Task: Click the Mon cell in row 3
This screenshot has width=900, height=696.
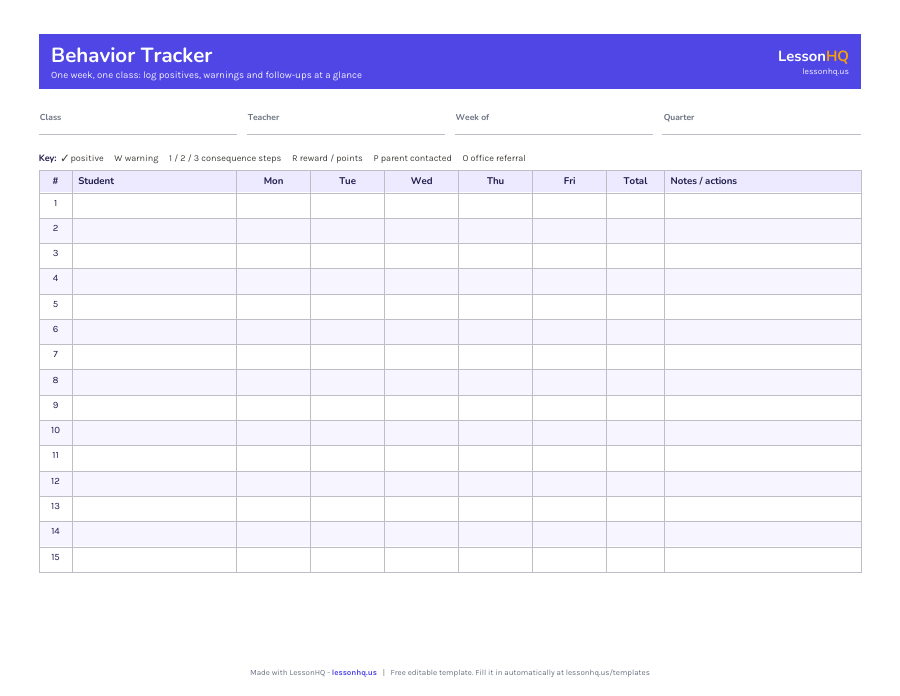Action: [273, 256]
